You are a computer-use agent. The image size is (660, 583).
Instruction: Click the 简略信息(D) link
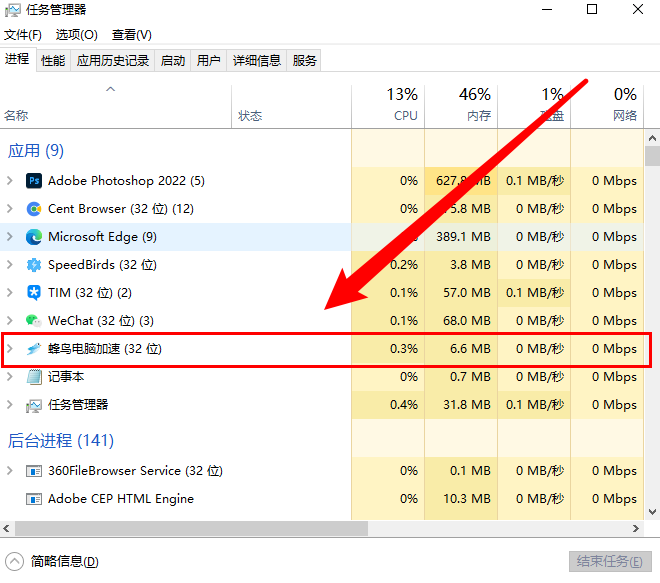click(x=64, y=562)
